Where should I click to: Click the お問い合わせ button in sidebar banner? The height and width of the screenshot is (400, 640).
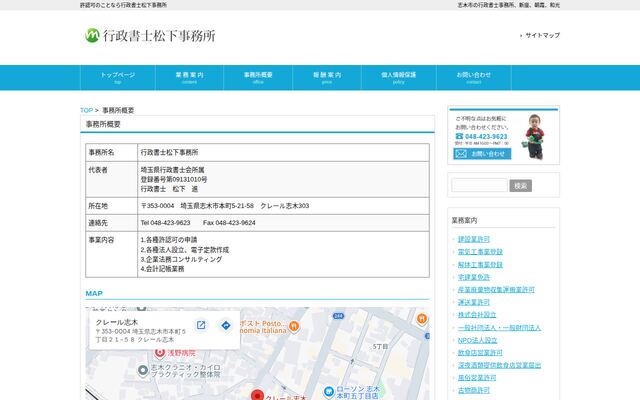coord(482,153)
